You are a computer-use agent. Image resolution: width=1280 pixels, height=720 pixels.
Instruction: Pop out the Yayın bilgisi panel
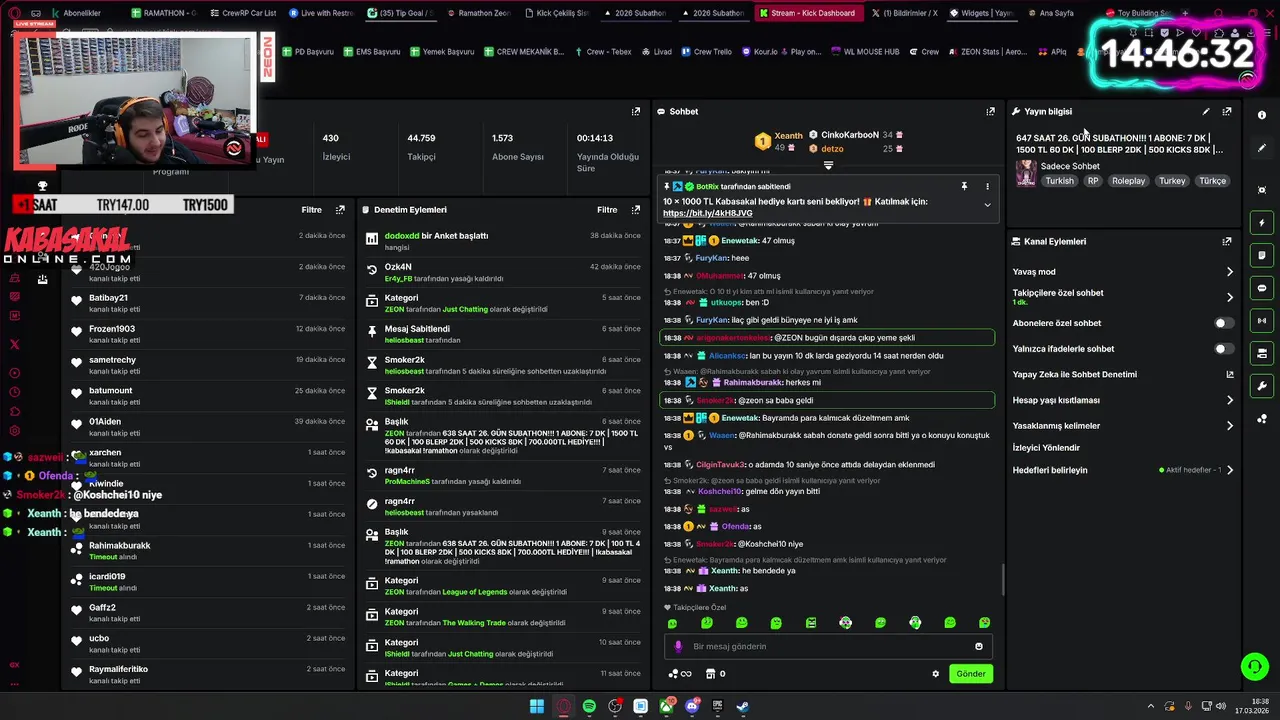click(1227, 112)
